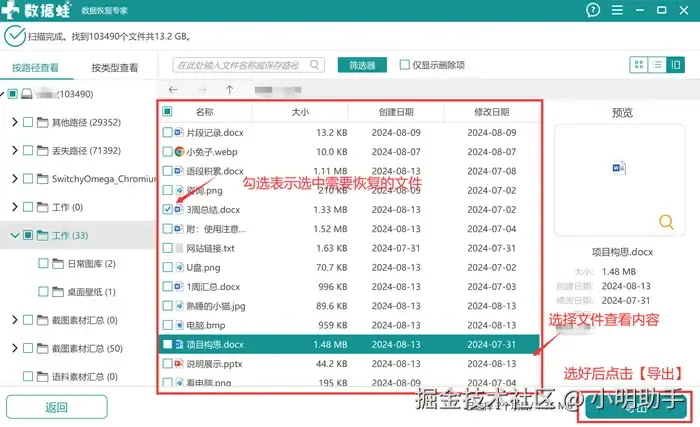Image resolution: width=700 pixels, height=427 pixels.
Task: Select the 附：使用注意 file row
Action: pyautogui.click(x=349, y=229)
